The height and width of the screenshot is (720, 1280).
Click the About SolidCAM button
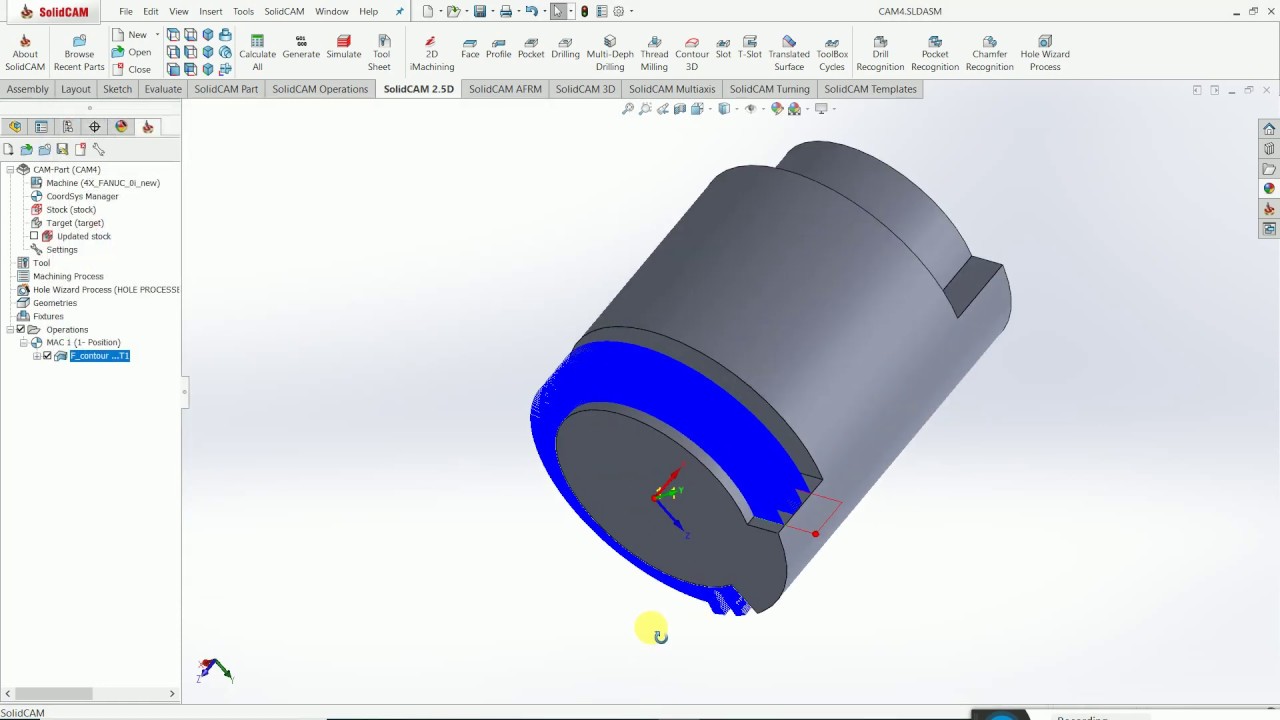pos(25,54)
